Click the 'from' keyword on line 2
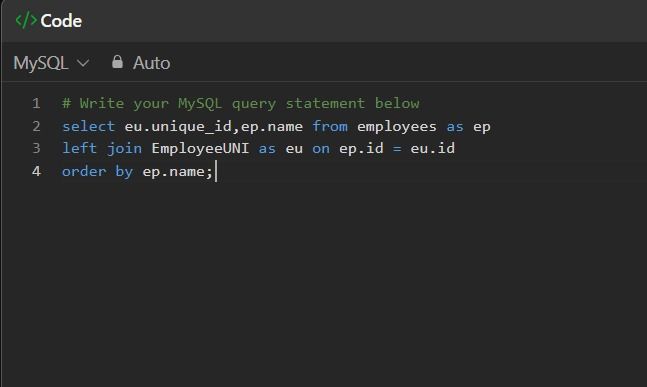Screen dimensions: 647x387 [330, 126]
